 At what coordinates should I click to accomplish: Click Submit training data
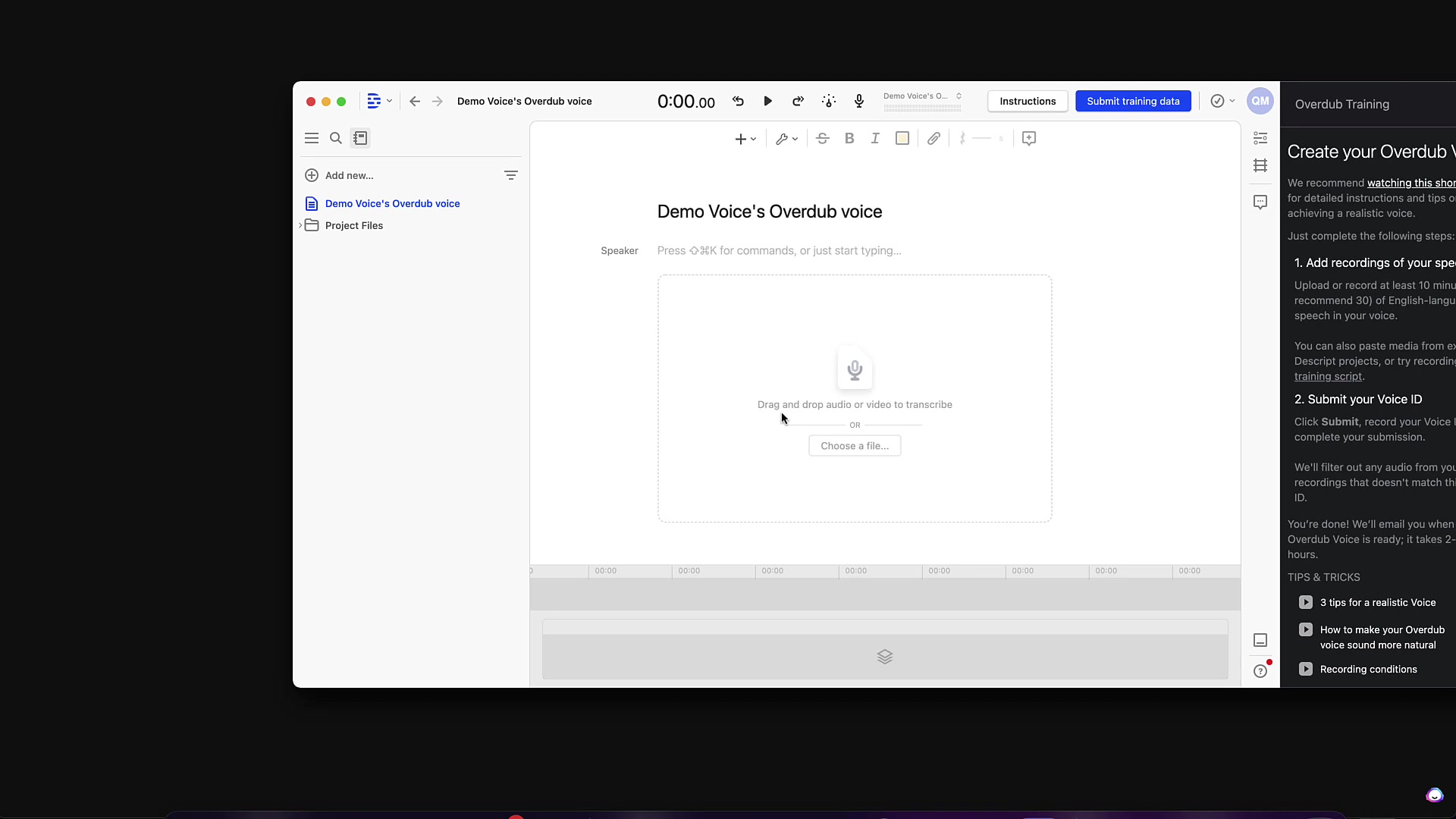tap(1133, 101)
